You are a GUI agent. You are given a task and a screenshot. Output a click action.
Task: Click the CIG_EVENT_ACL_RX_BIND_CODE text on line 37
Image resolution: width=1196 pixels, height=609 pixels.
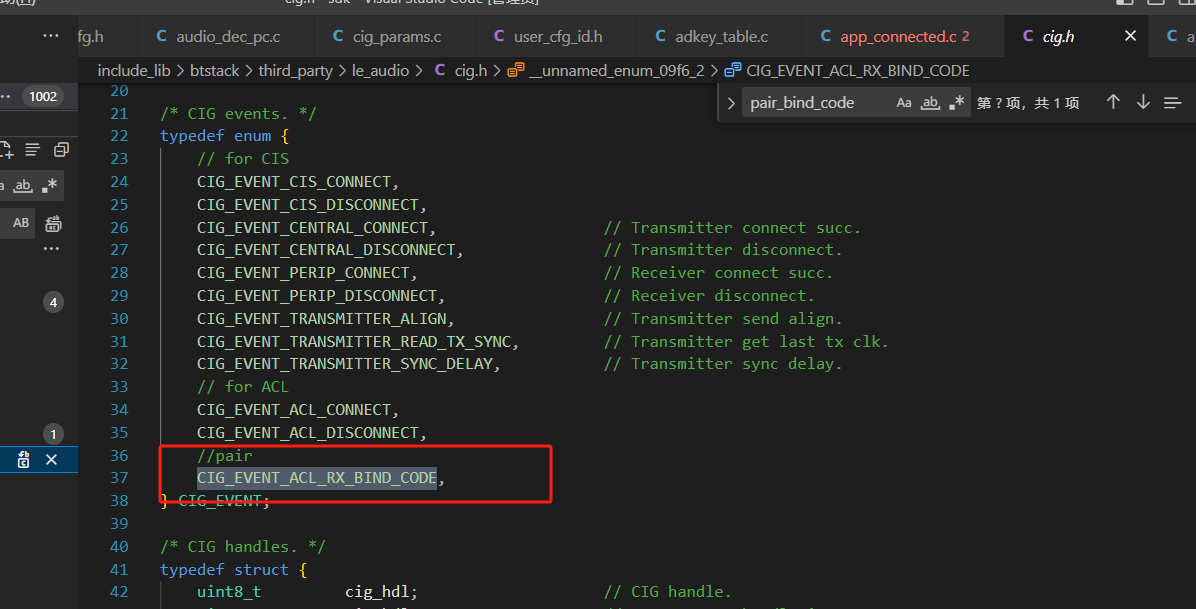pos(317,478)
